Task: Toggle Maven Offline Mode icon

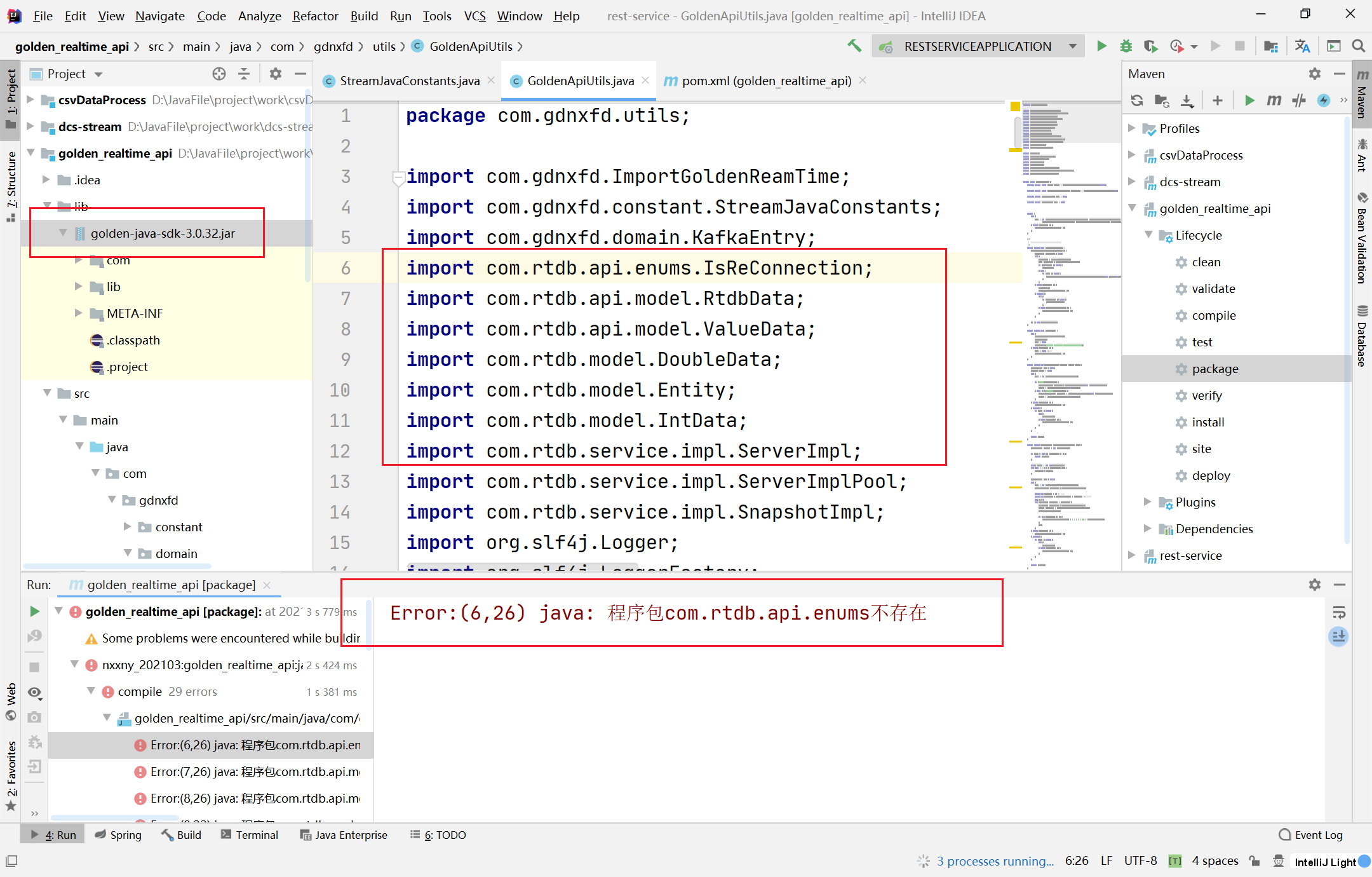Action: tap(1299, 100)
